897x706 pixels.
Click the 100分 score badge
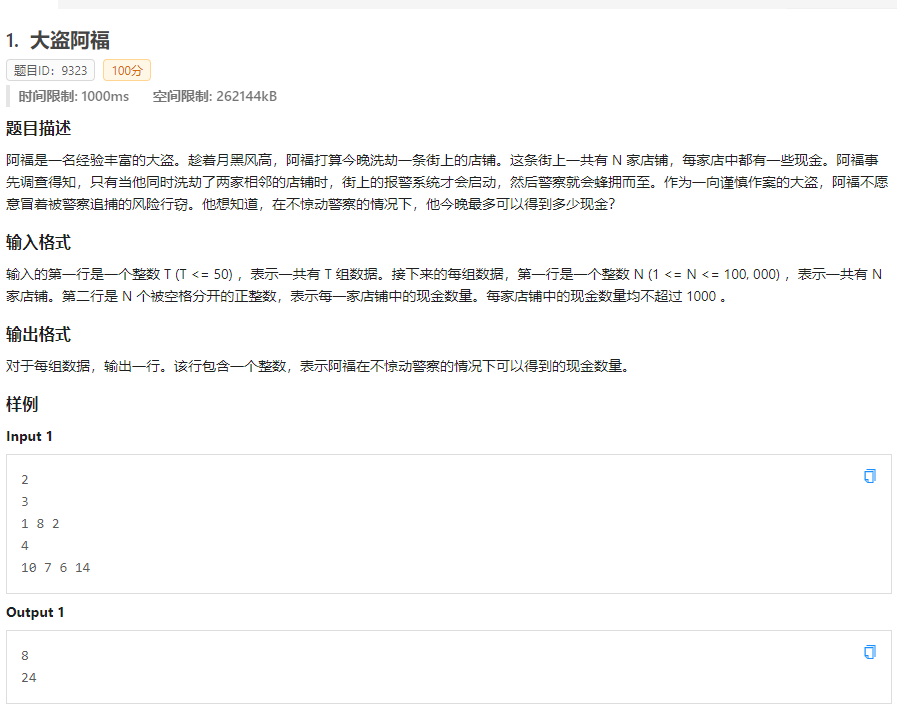127,71
